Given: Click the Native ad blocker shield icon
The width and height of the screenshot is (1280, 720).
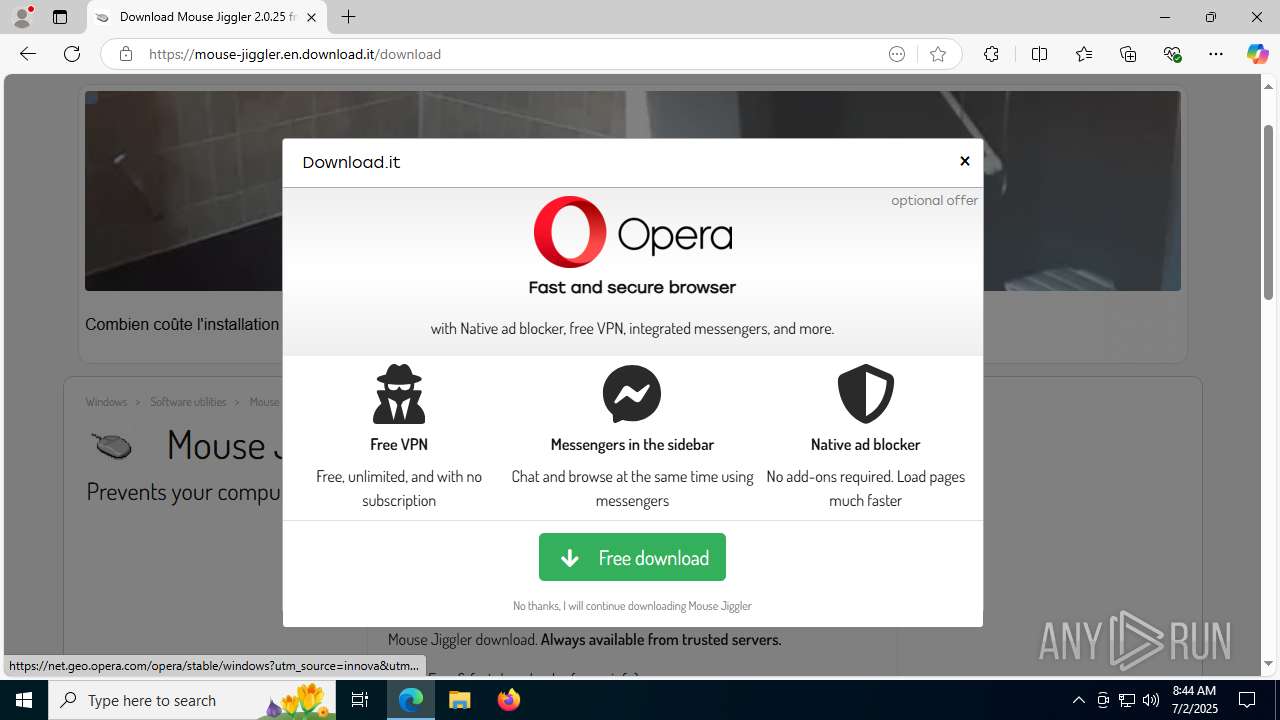Looking at the screenshot, I should coord(865,394).
